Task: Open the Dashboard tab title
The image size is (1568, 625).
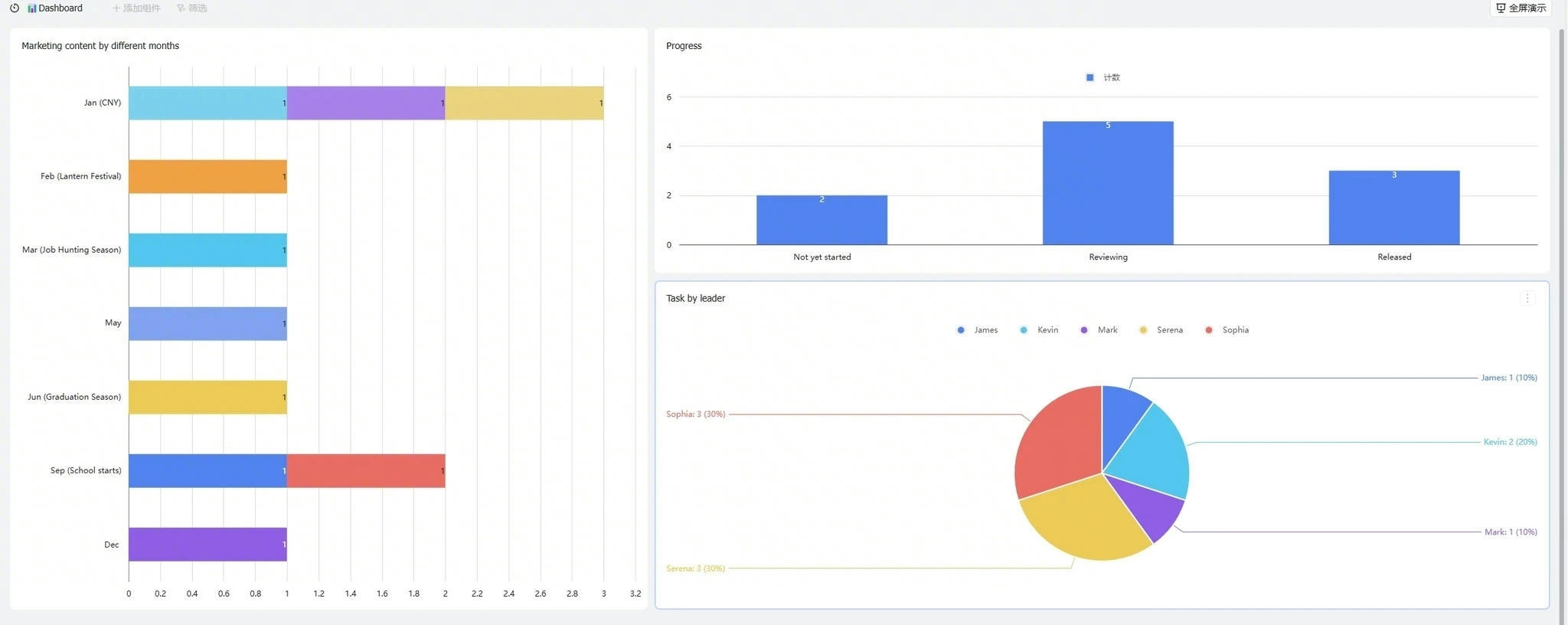Action: [60, 8]
